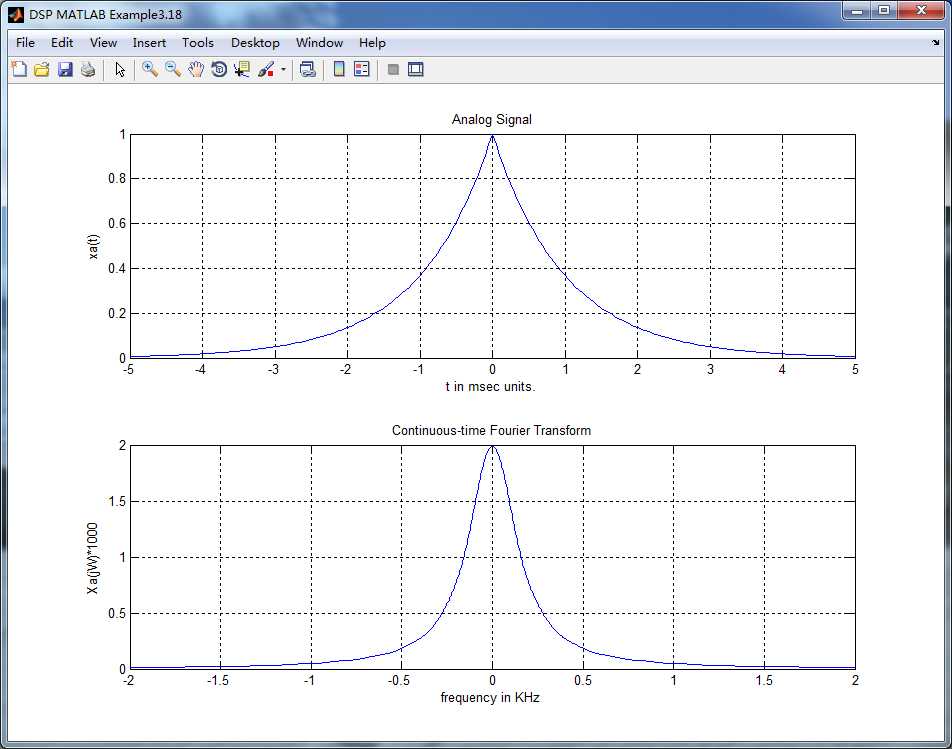Open the Insert menu
This screenshot has height=749, width=952.
coord(149,42)
